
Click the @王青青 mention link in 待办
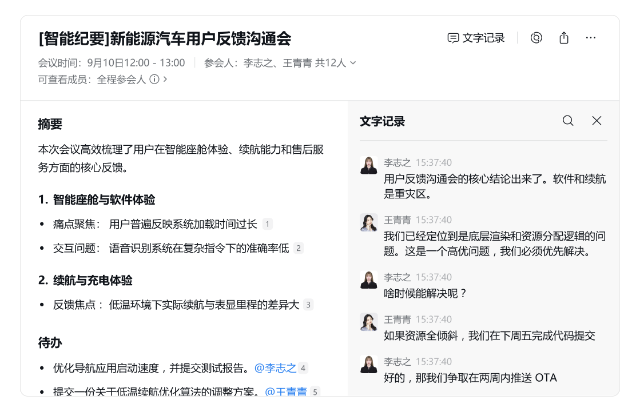[286, 392]
